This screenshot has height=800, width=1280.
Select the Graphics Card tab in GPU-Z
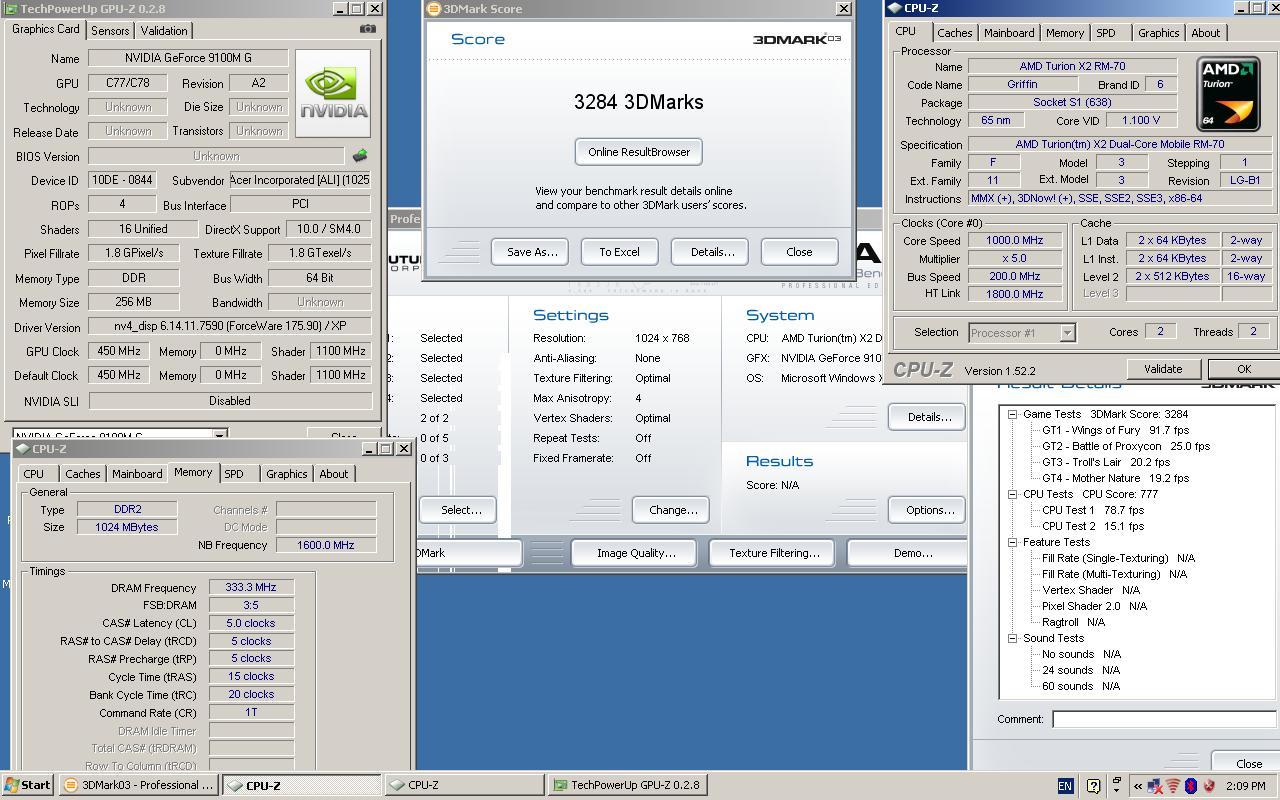coord(45,29)
